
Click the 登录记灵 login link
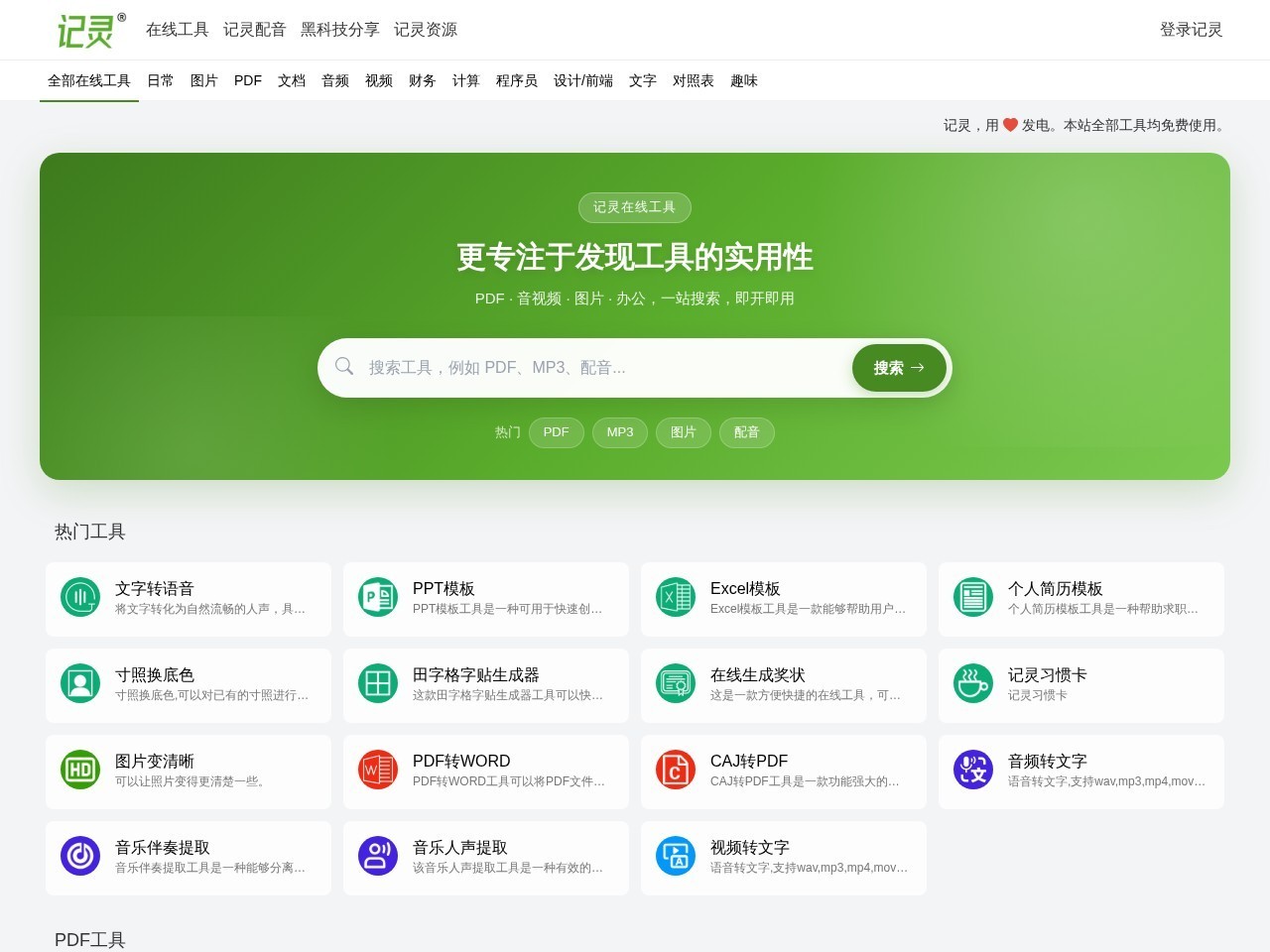tap(1192, 30)
